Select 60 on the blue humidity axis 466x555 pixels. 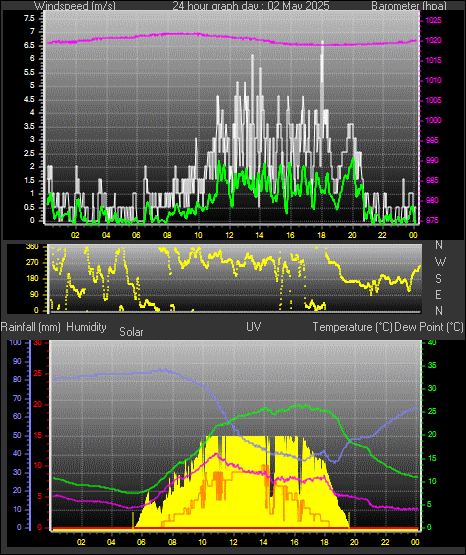point(17,416)
